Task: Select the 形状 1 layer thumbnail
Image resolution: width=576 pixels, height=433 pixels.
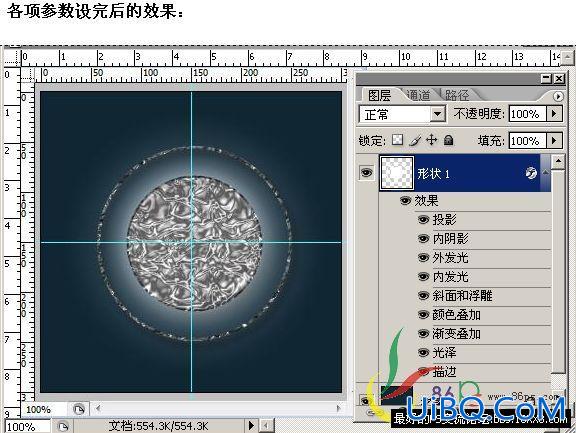Action: (397, 173)
